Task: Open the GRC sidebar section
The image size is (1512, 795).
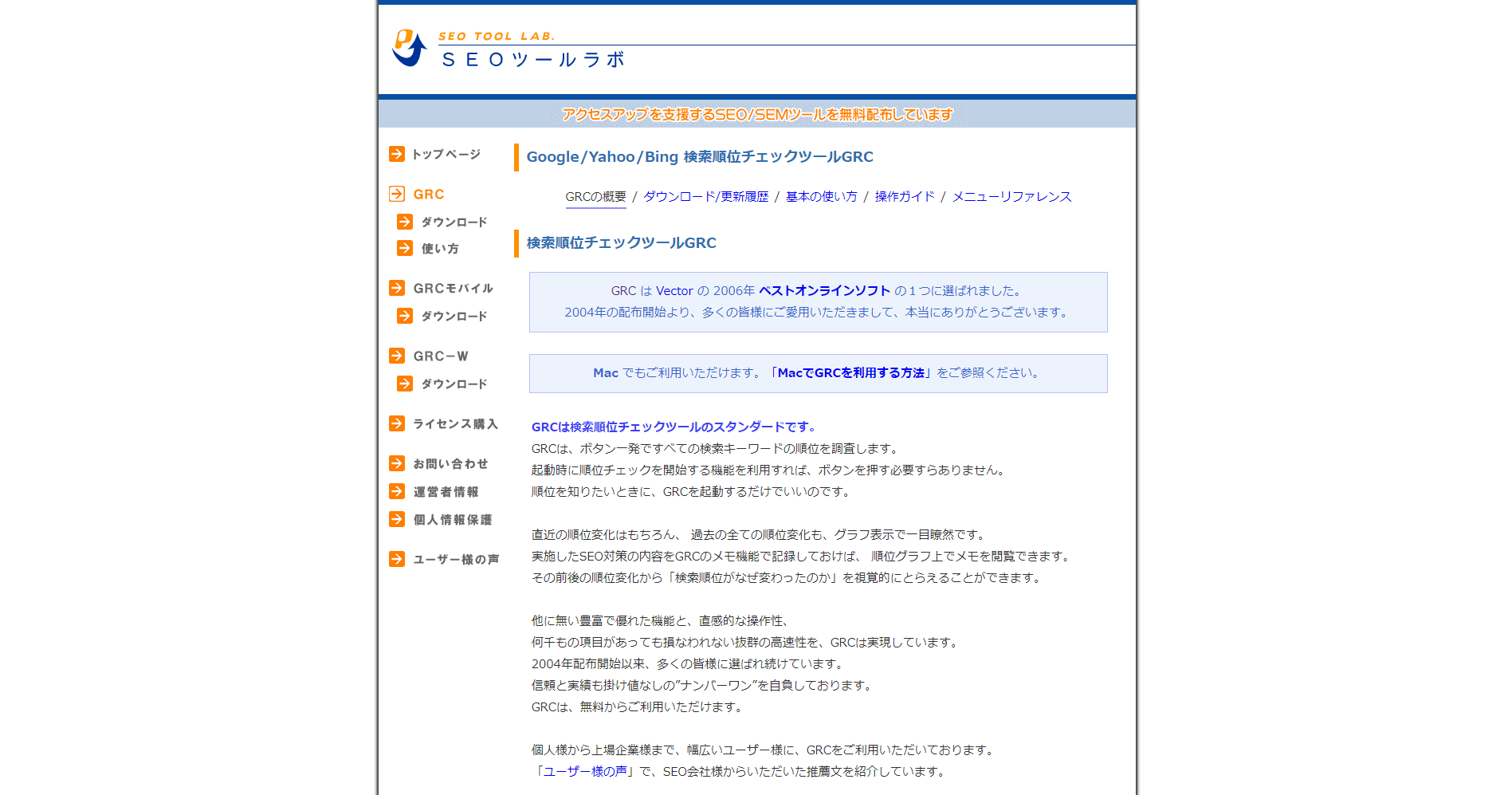Action: [x=429, y=195]
